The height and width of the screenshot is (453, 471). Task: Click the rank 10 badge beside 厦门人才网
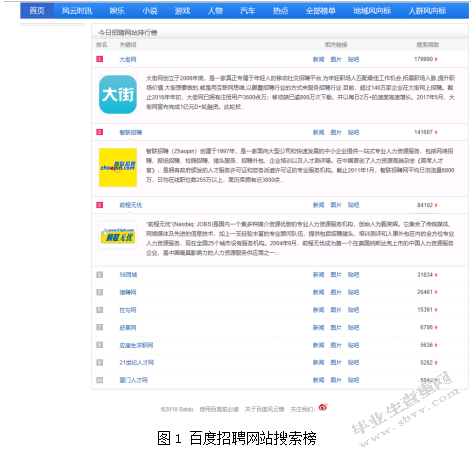pyautogui.click(x=100, y=380)
